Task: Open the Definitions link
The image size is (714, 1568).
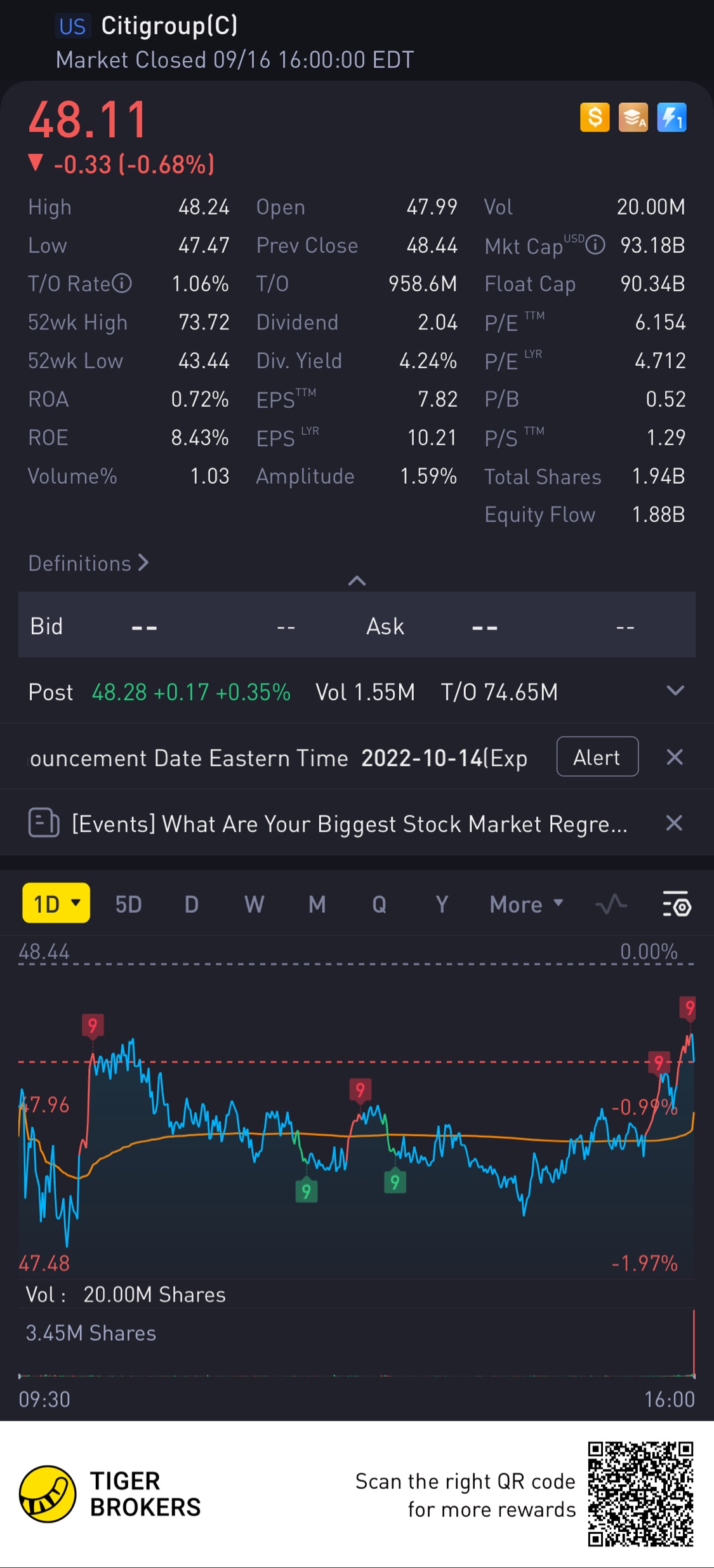Action: coord(88,563)
